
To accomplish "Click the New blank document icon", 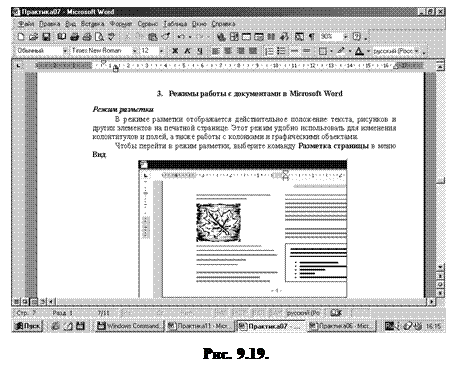I will tap(21, 37).
